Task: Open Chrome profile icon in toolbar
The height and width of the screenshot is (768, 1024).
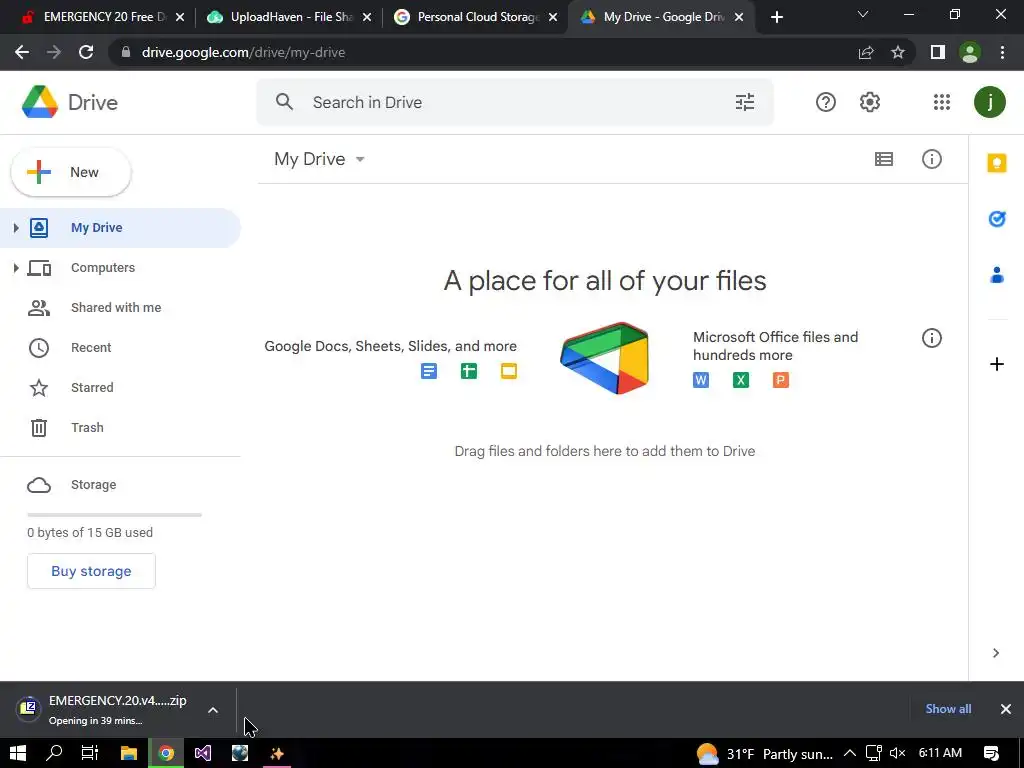Action: [970, 52]
